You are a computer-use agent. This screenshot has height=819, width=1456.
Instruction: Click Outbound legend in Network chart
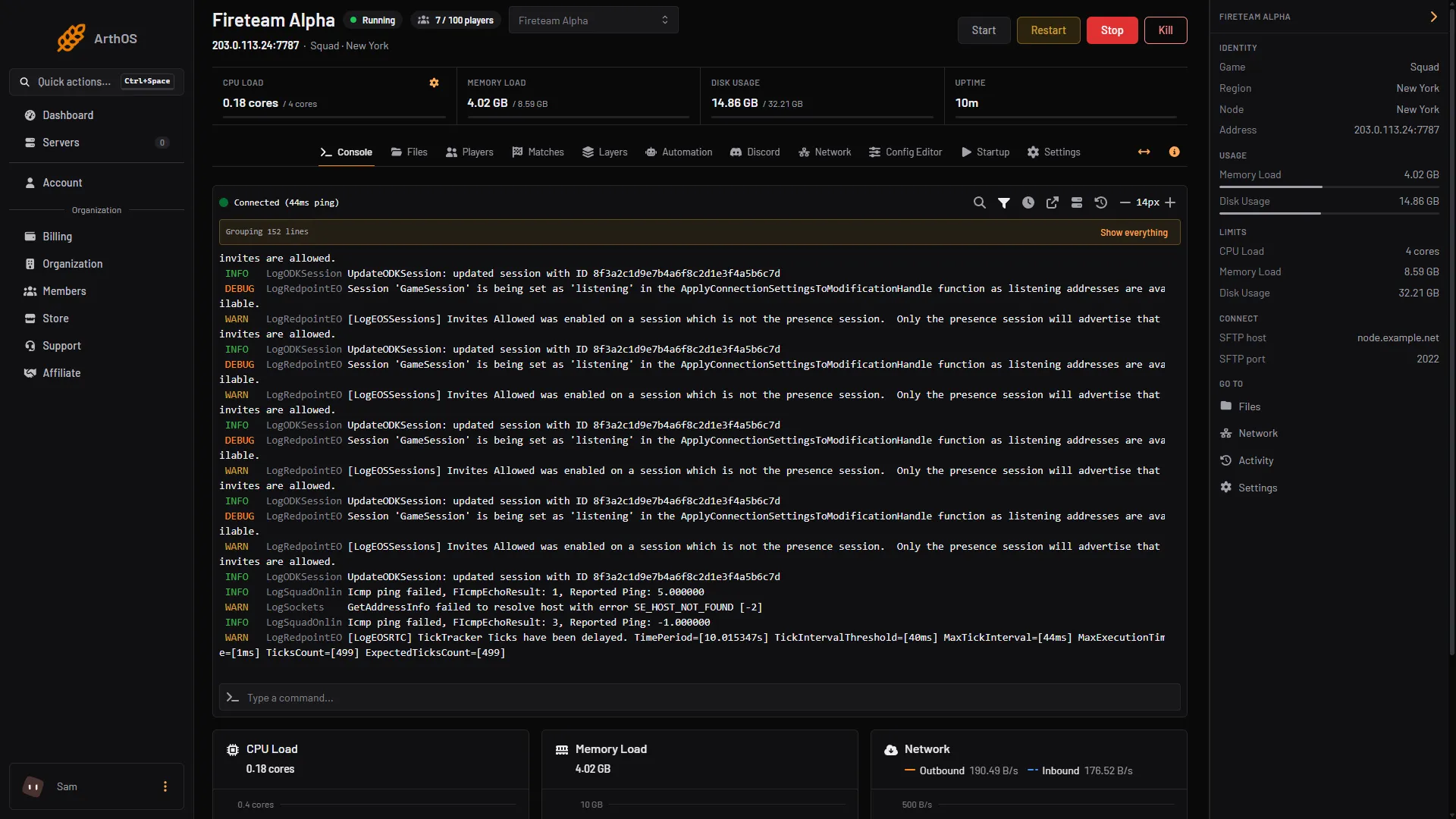click(x=961, y=771)
